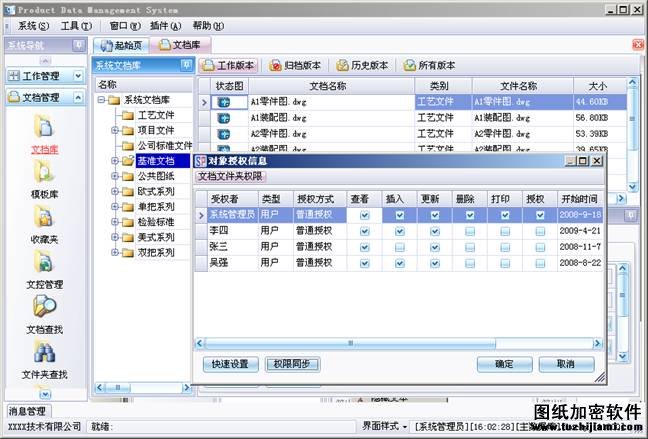The image size is (648, 439).
Task: Collapse the 系统文档库 tree root
Action: coord(101,100)
